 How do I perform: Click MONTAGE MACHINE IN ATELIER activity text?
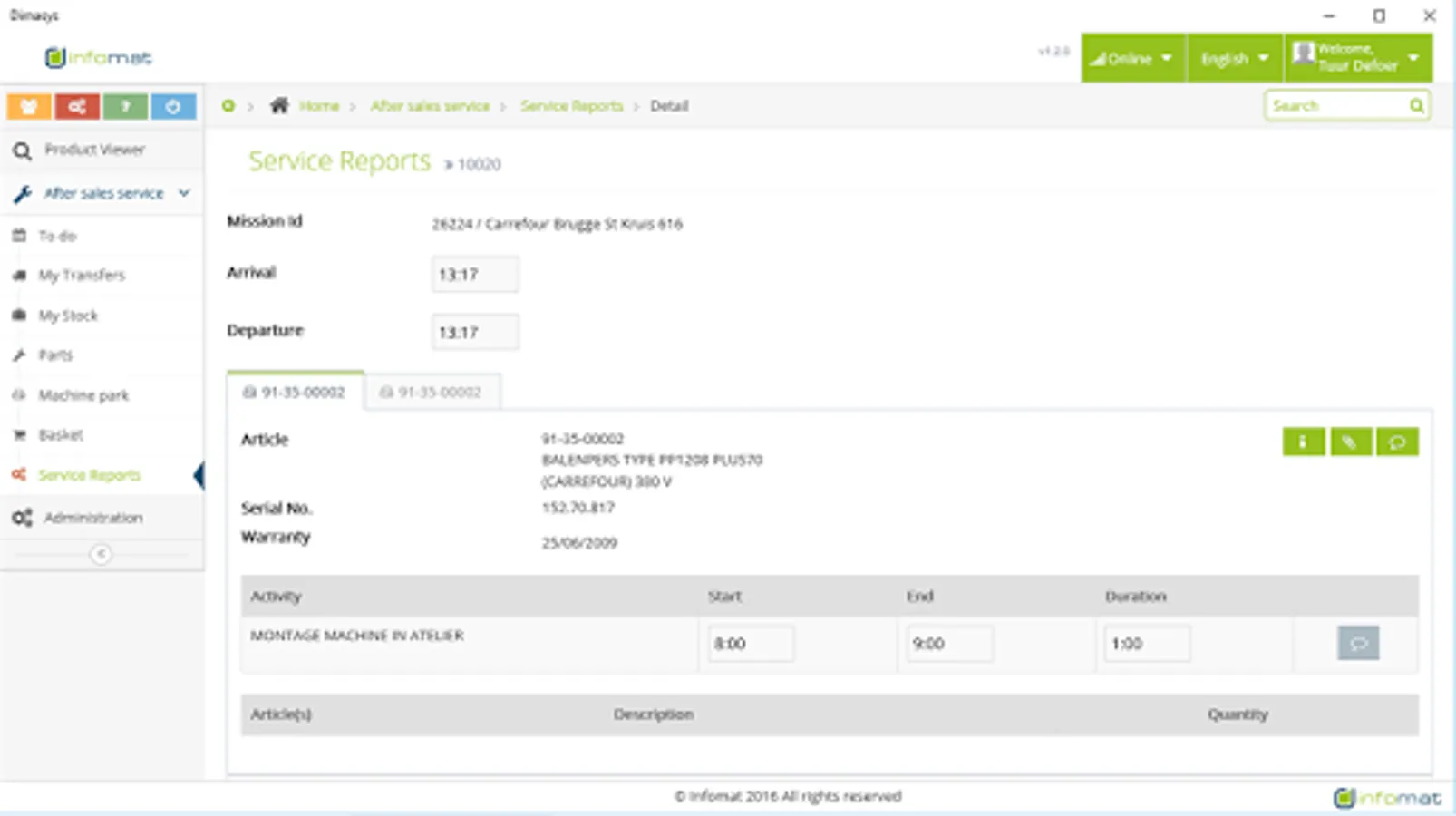click(x=357, y=636)
